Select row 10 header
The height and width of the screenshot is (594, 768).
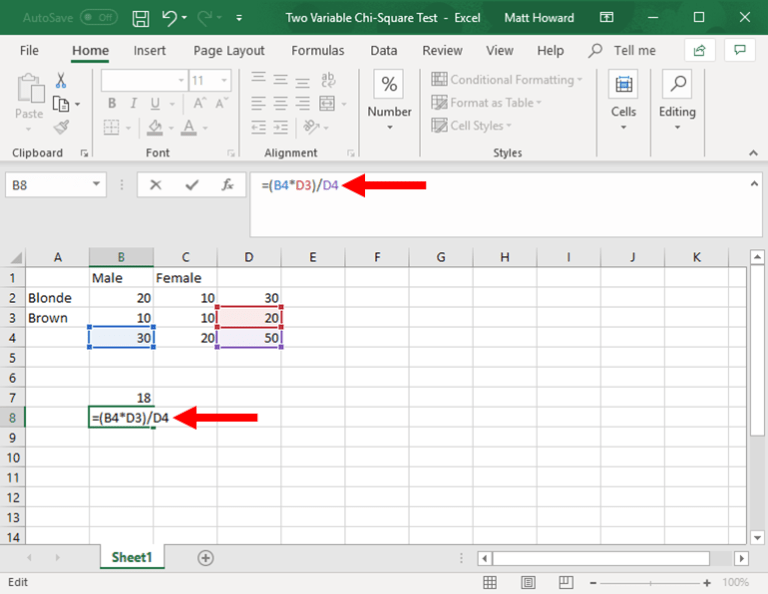click(x=13, y=458)
